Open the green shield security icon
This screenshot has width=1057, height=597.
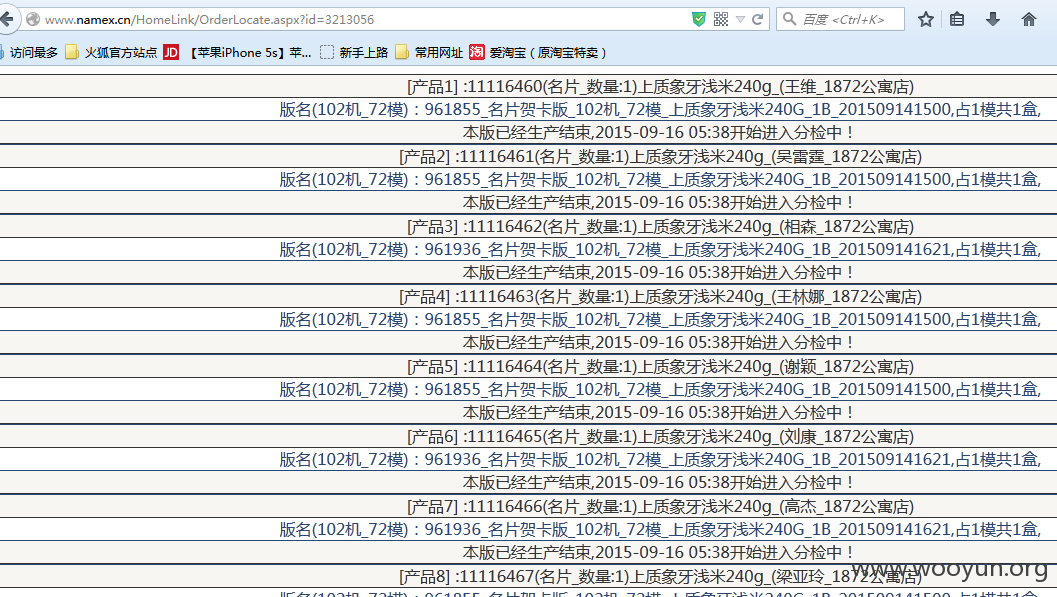699,20
